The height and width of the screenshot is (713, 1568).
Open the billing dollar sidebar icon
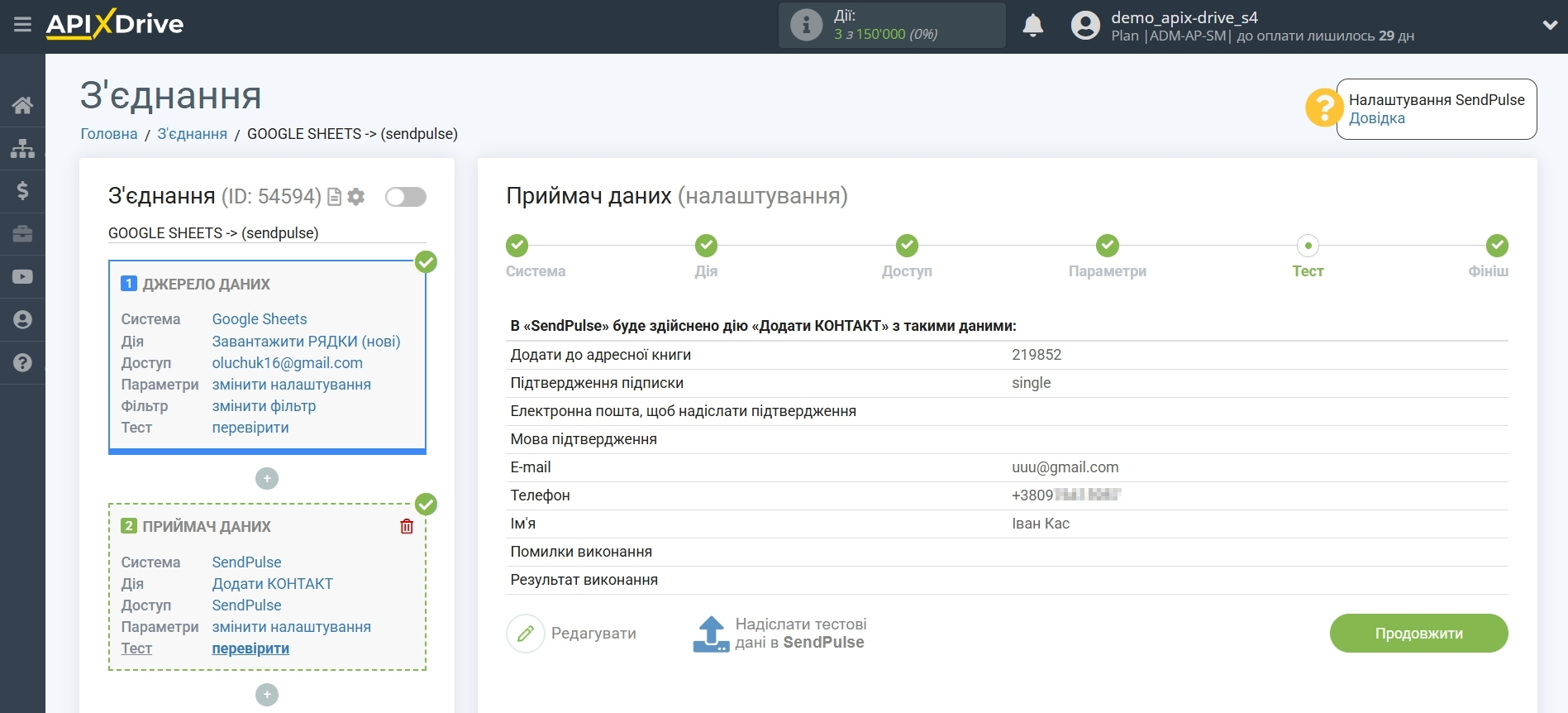click(22, 191)
